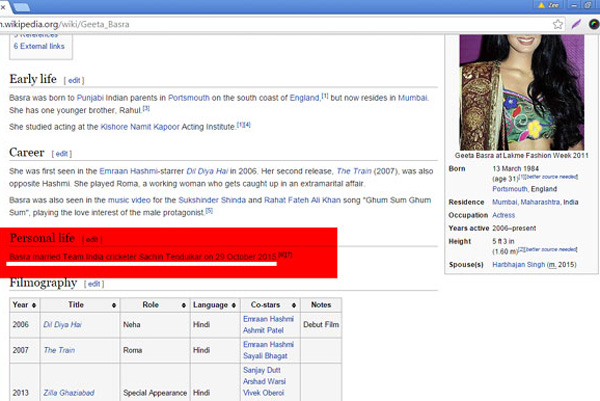
Task: Open the Punjabi link
Action: point(90,98)
